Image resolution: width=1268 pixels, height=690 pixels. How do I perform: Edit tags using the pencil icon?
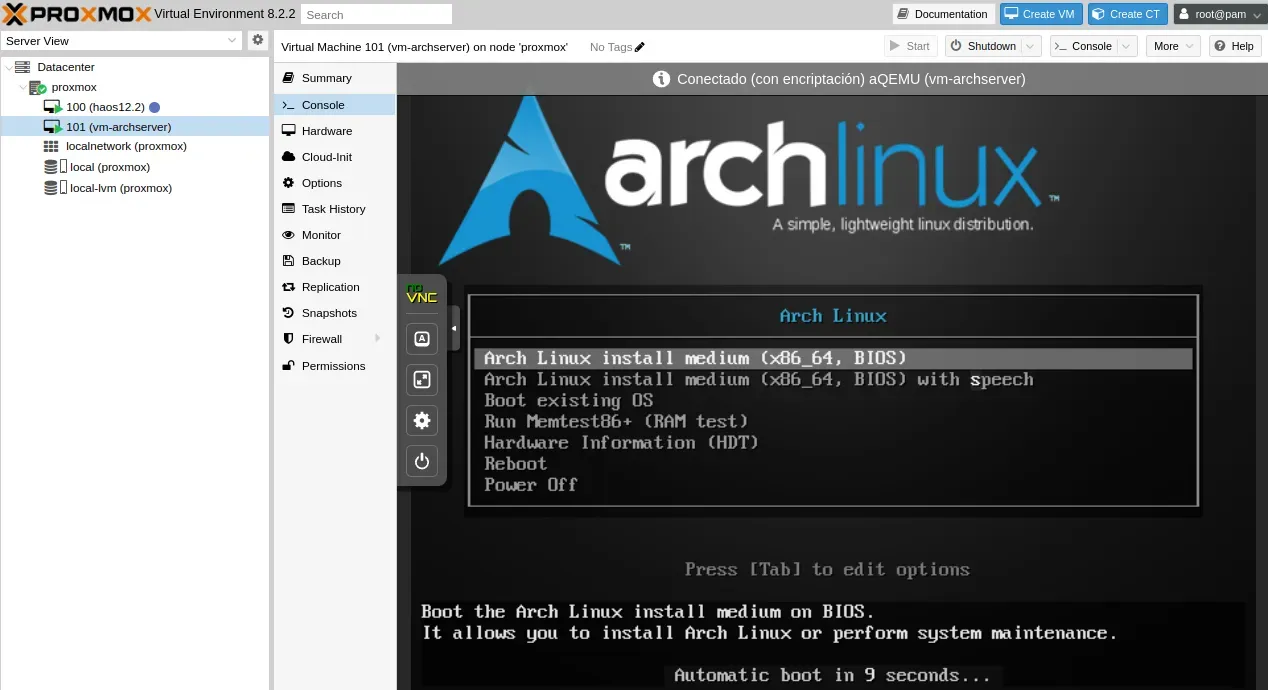pos(640,47)
